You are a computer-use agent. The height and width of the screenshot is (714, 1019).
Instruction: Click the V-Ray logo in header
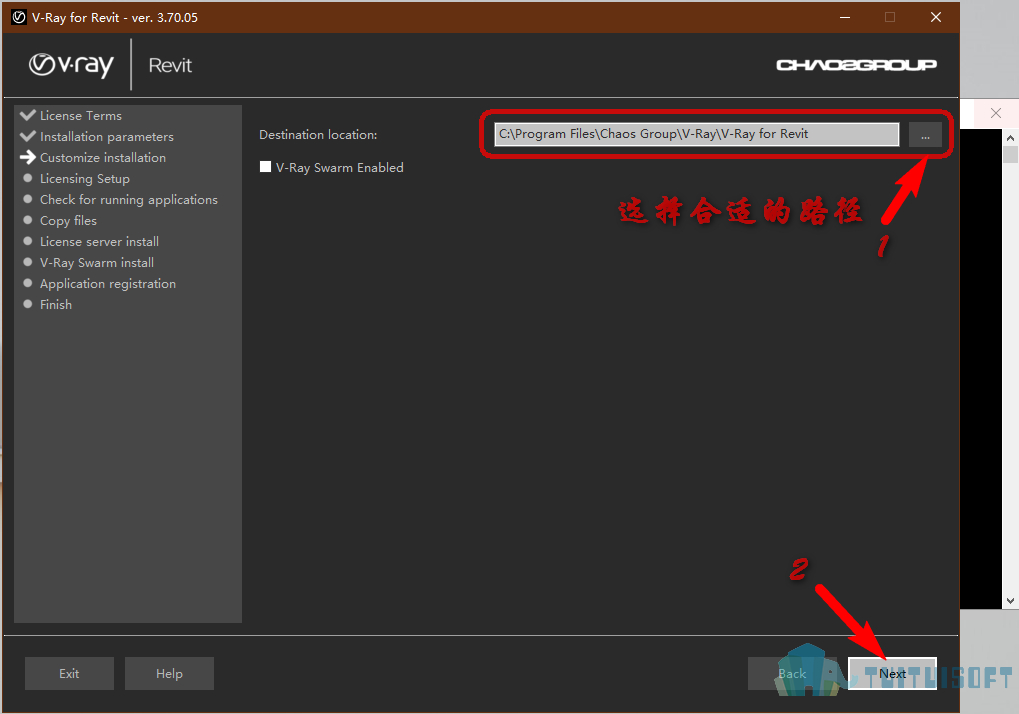[71, 65]
